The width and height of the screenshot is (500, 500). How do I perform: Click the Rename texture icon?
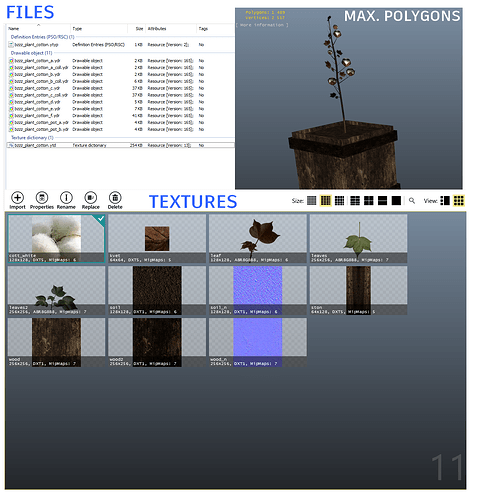(x=66, y=200)
